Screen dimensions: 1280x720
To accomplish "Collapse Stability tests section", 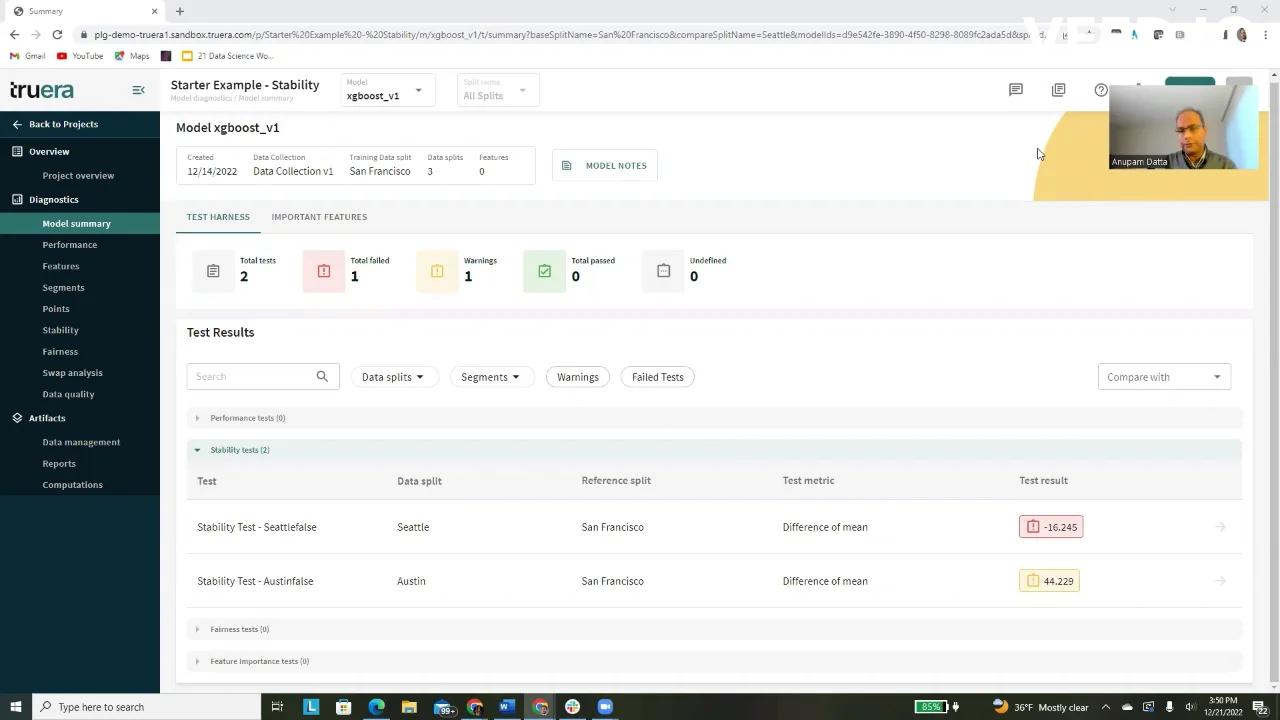I will (714, 450).
